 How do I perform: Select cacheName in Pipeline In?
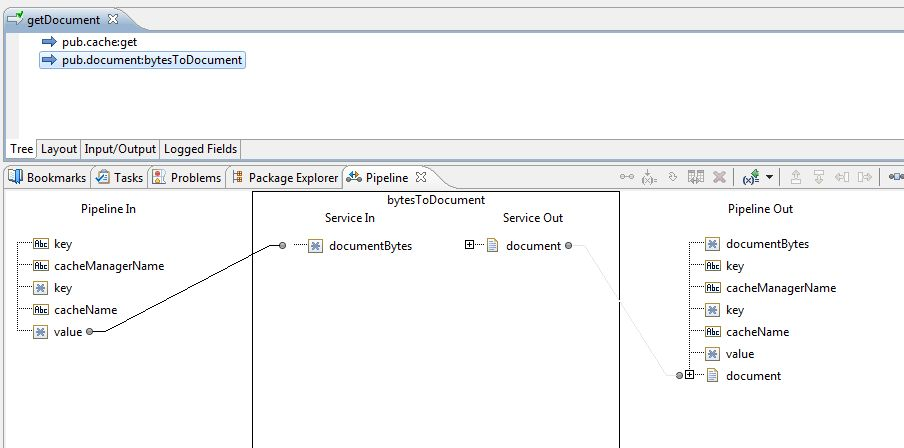pyautogui.click(x=85, y=310)
